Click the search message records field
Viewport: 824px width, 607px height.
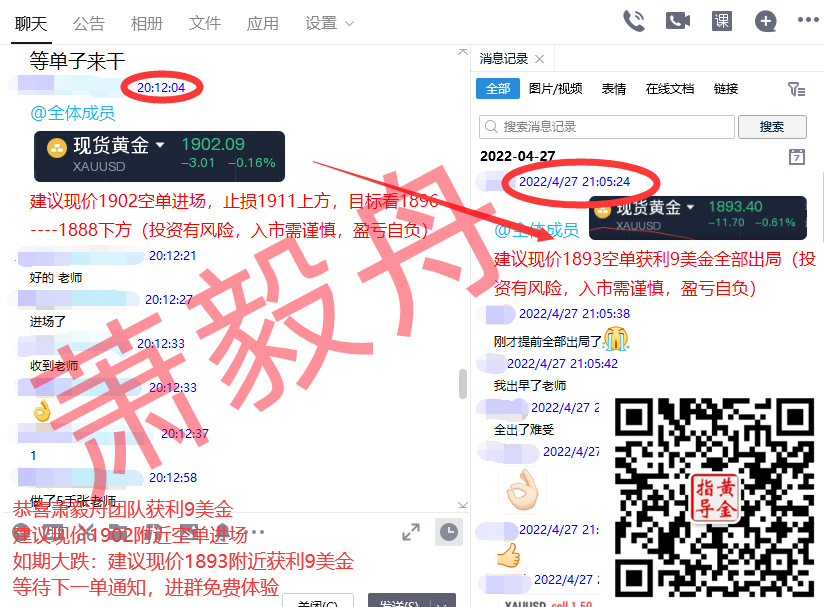tap(606, 127)
